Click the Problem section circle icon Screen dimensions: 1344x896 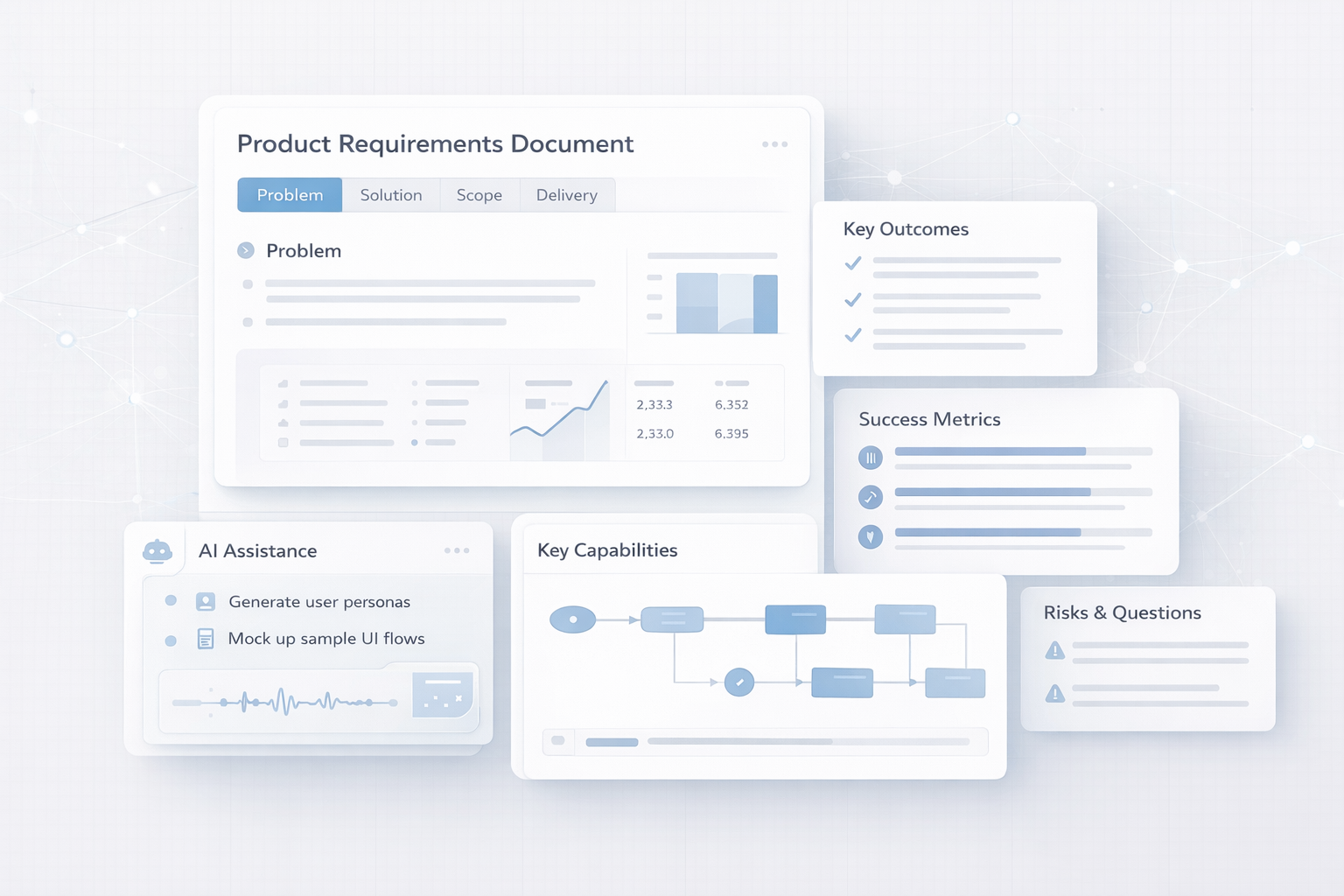click(245, 250)
